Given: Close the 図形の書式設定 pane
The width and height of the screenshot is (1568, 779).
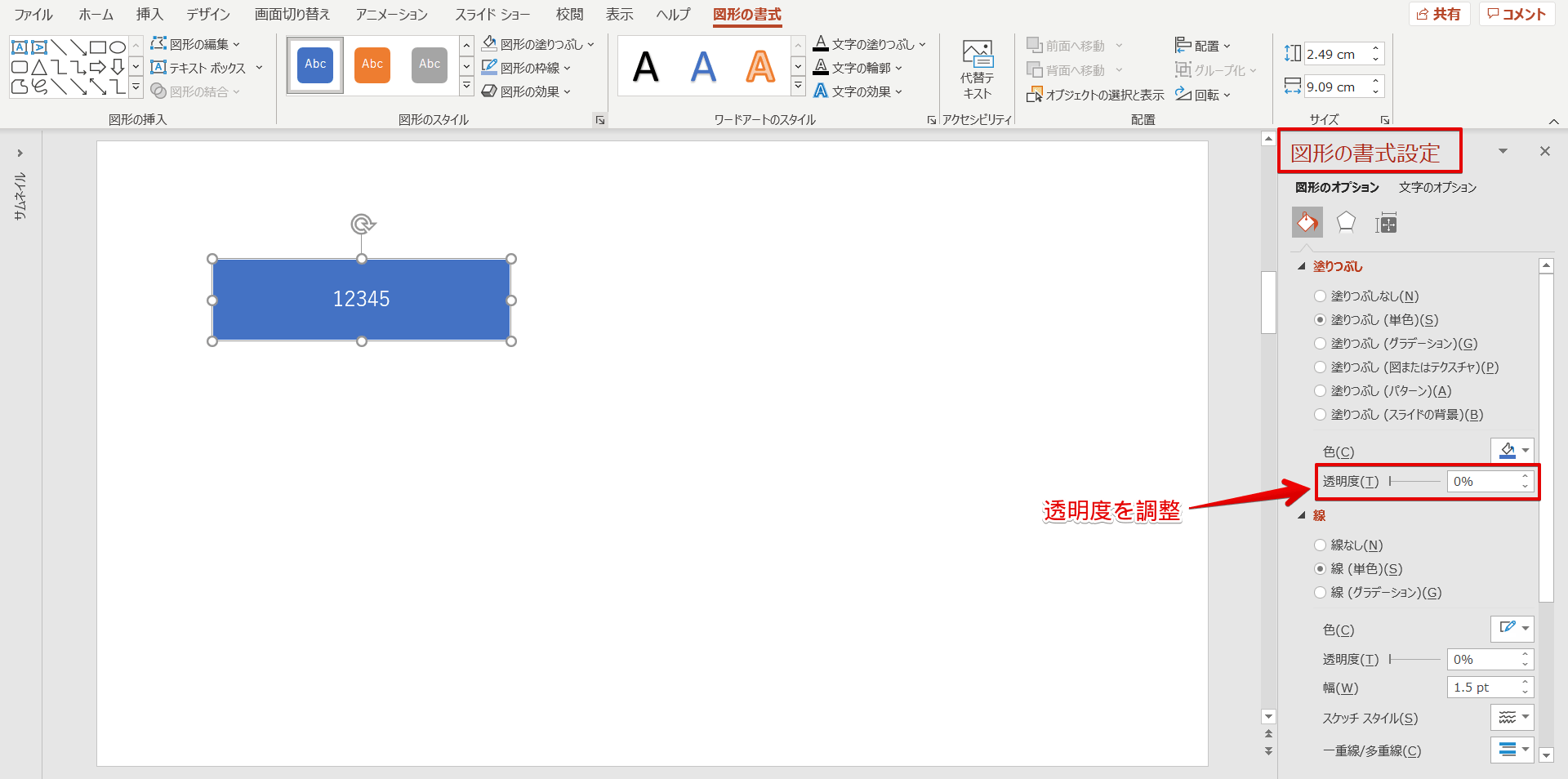Looking at the screenshot, I should tap(1545, 151).
